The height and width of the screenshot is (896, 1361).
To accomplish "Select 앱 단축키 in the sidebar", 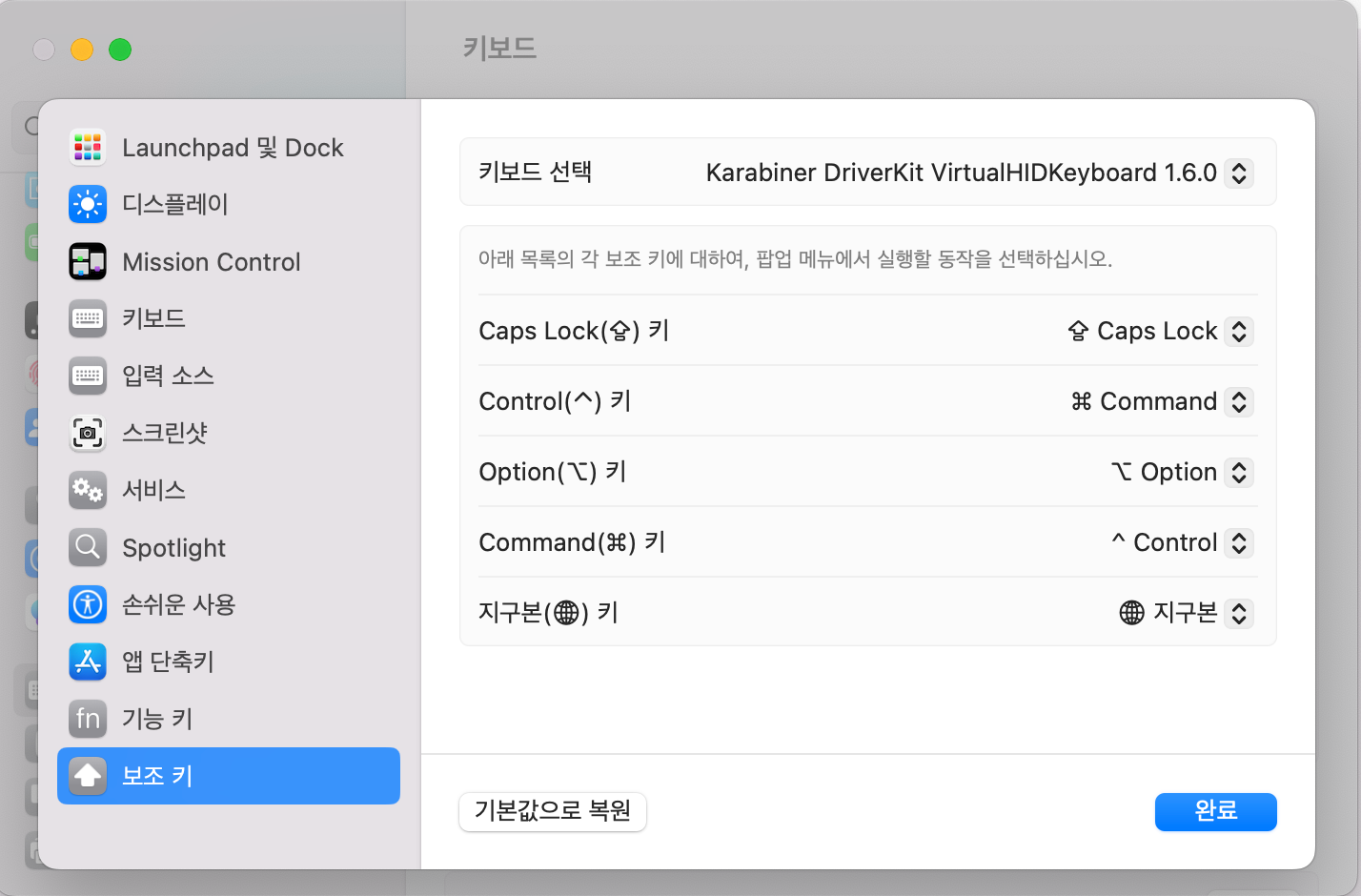I will click(x=229, y=662).
